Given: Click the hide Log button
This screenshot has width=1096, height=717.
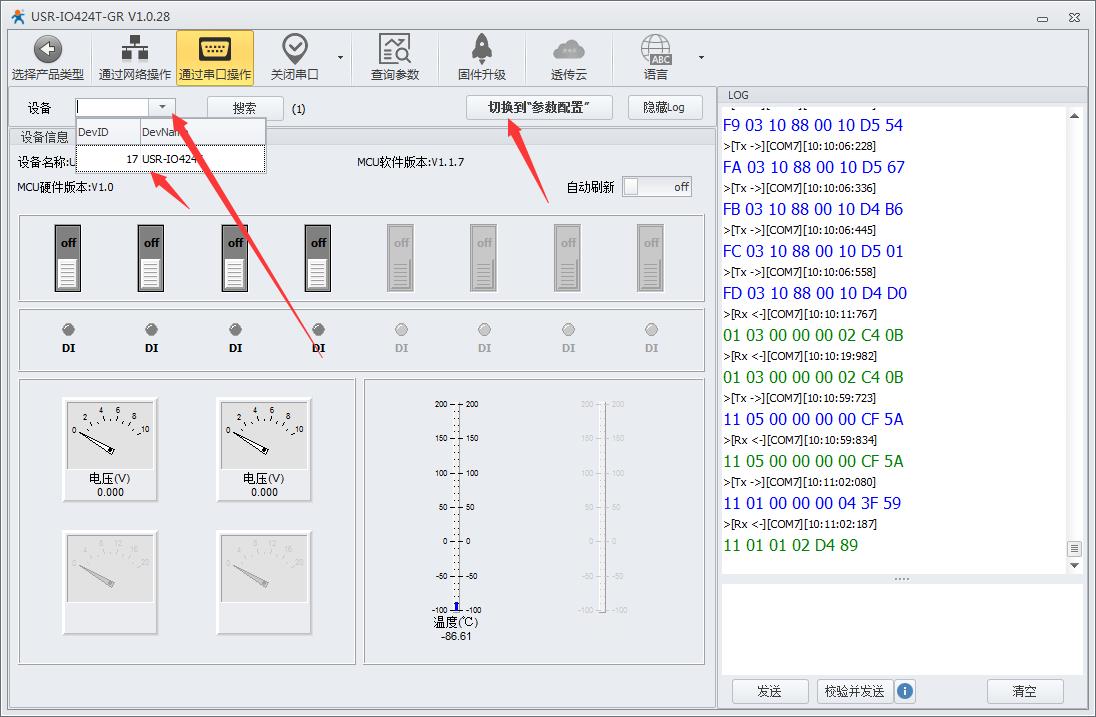Looking at the screenshot, I should point(665,107).
